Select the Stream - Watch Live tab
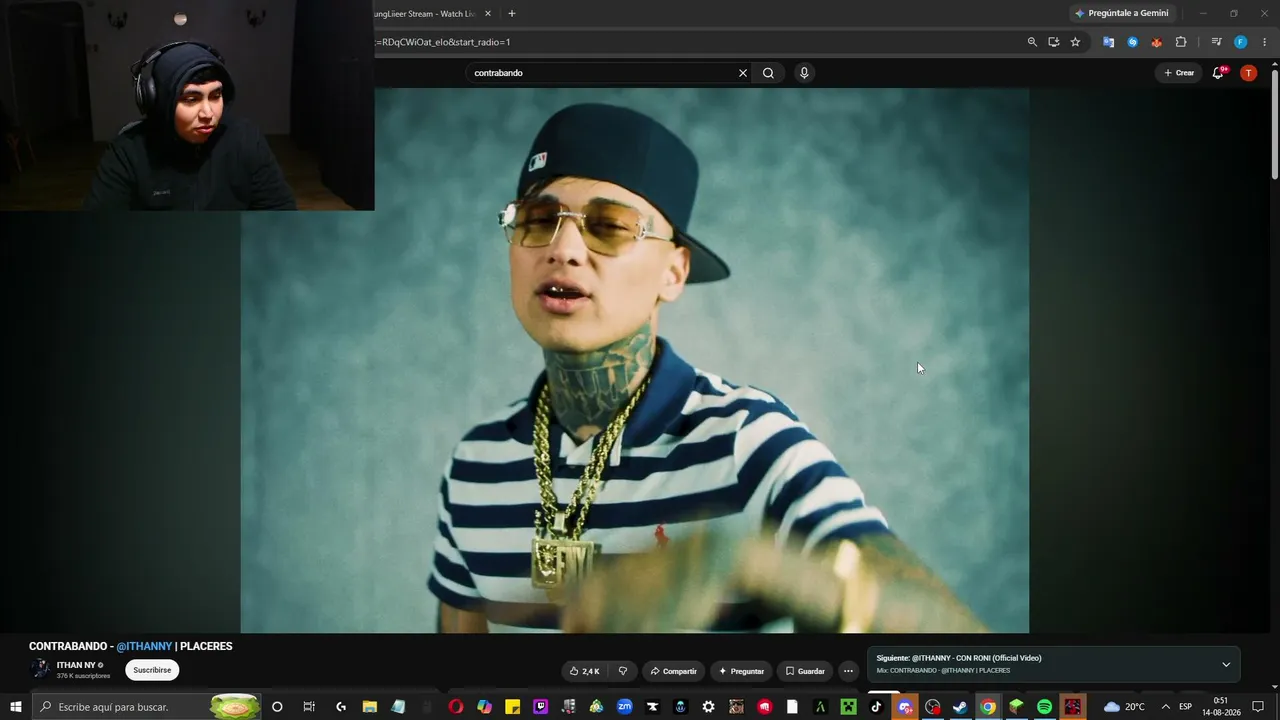The image size is (1280, 720). point(425,13)
